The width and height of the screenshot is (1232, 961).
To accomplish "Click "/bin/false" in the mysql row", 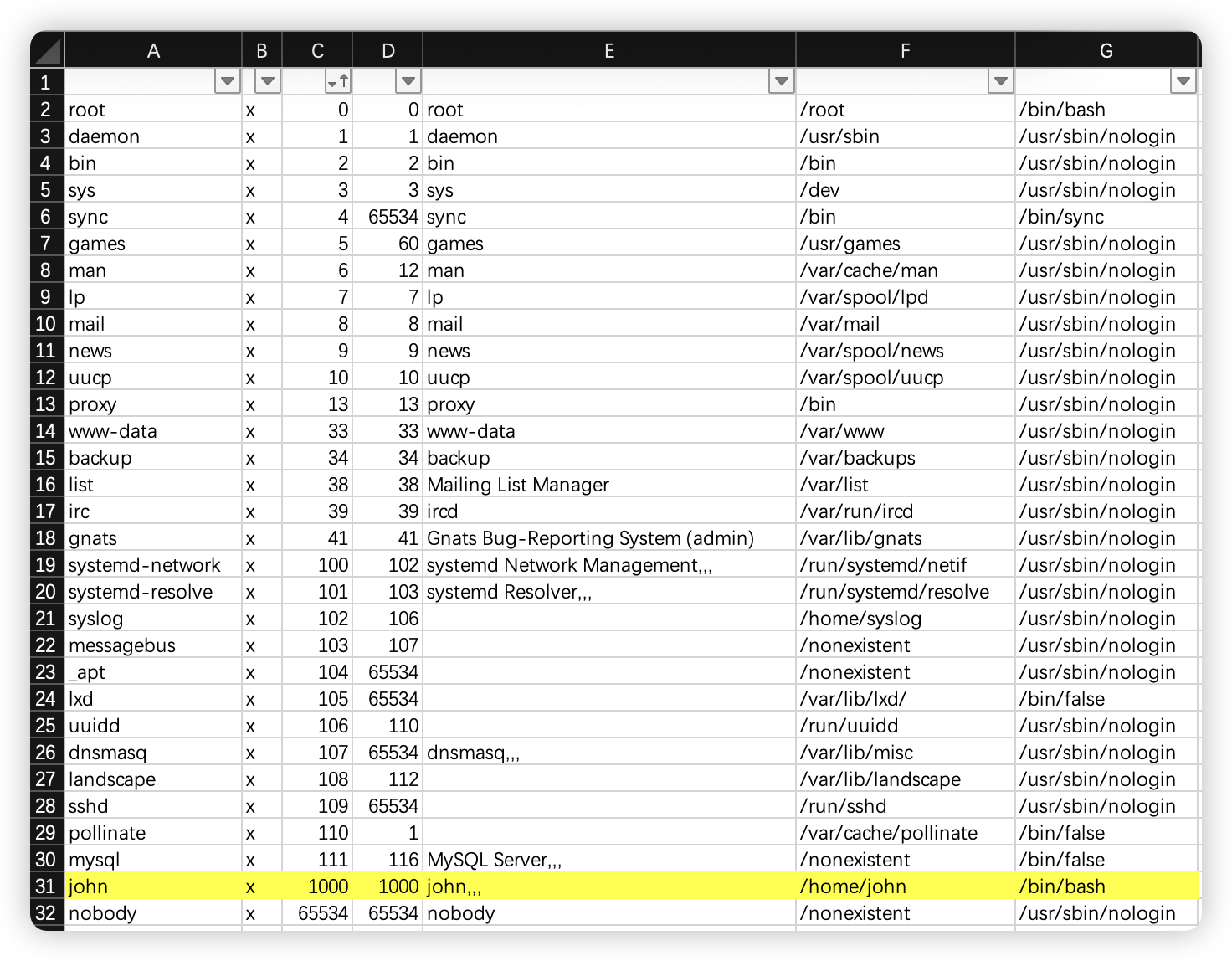I will coord(1106,860).
